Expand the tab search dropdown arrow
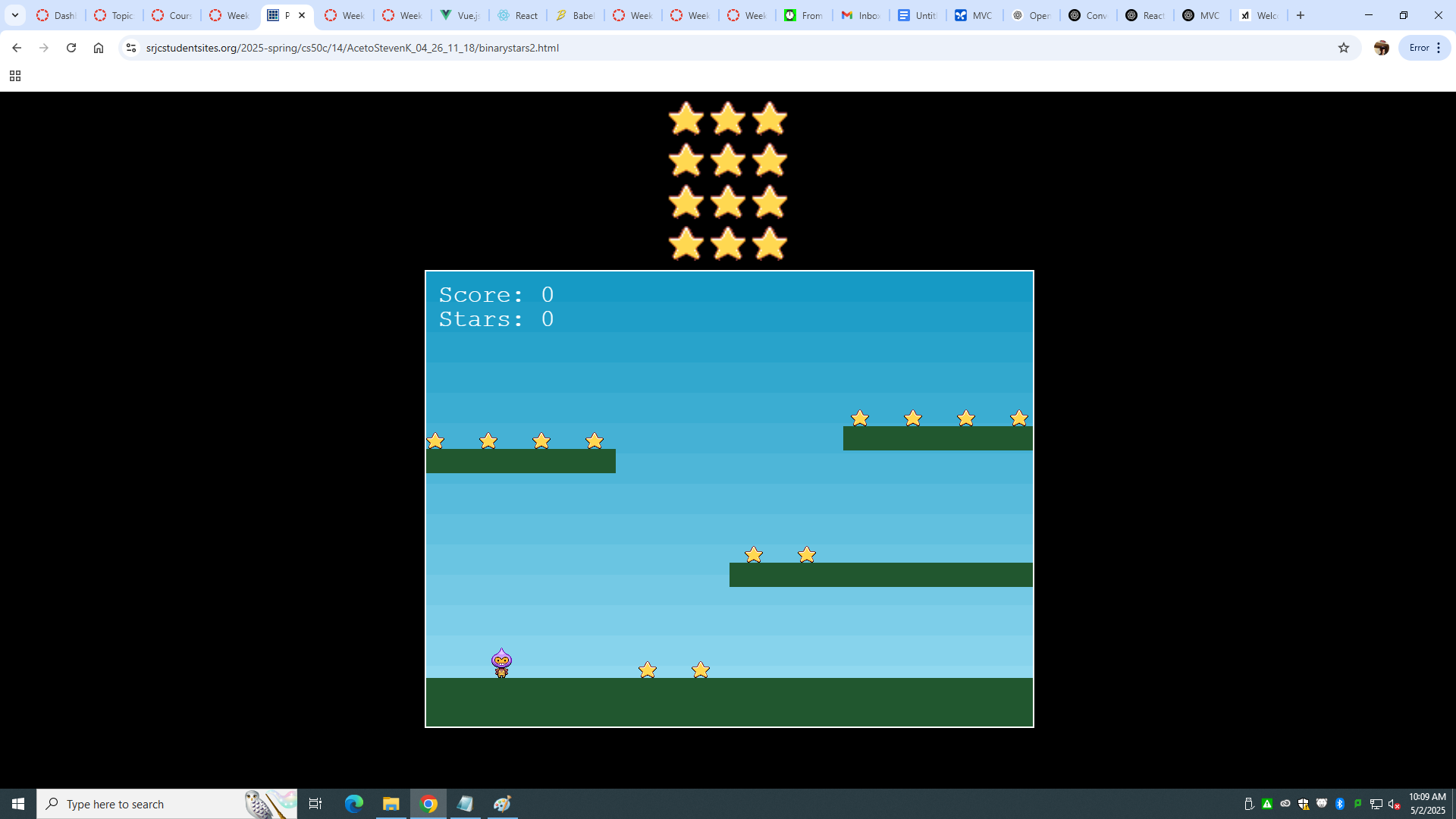 (x=15, y=15)
